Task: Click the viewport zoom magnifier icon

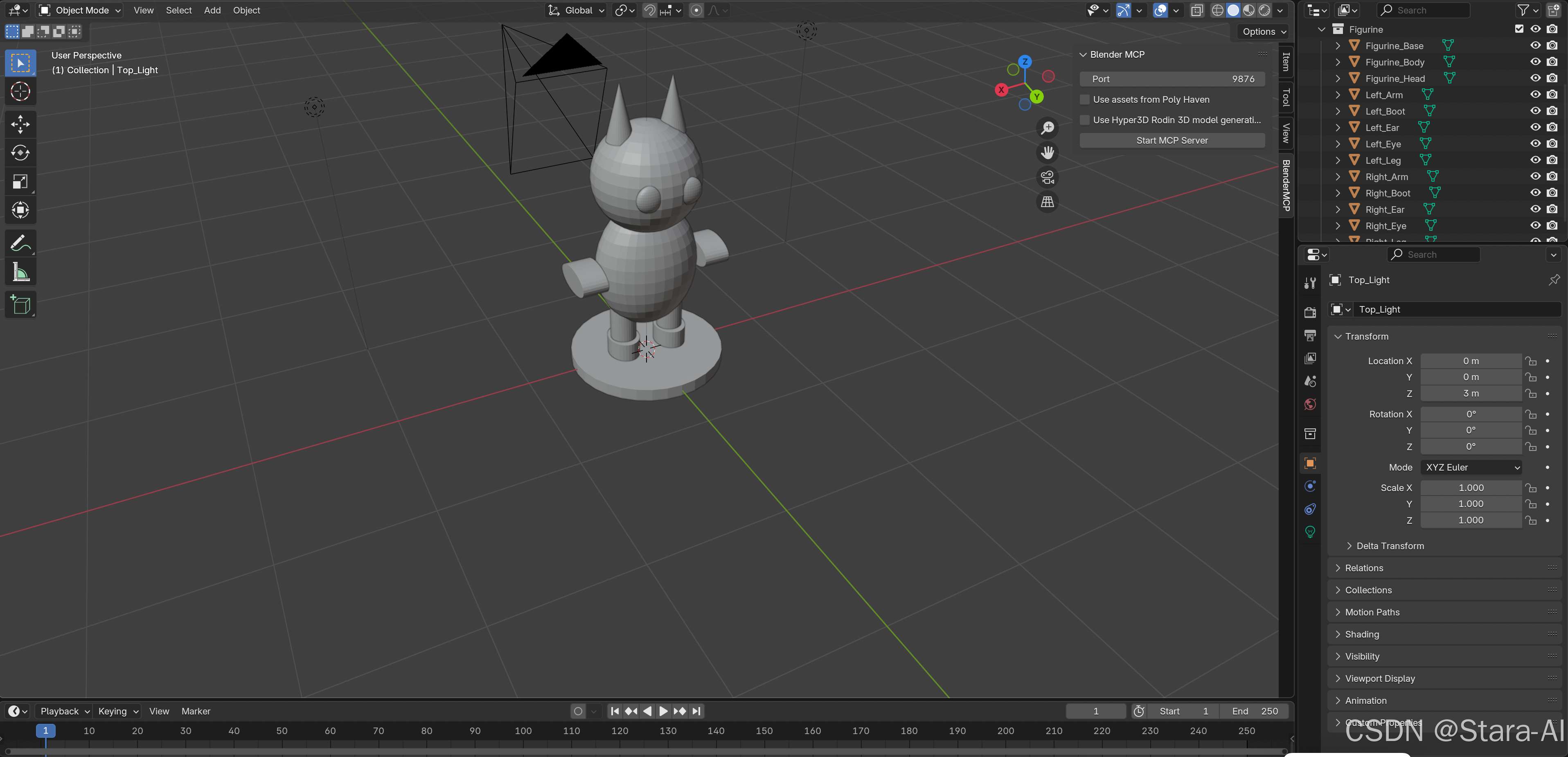Action: click(x=1047, y=128)
